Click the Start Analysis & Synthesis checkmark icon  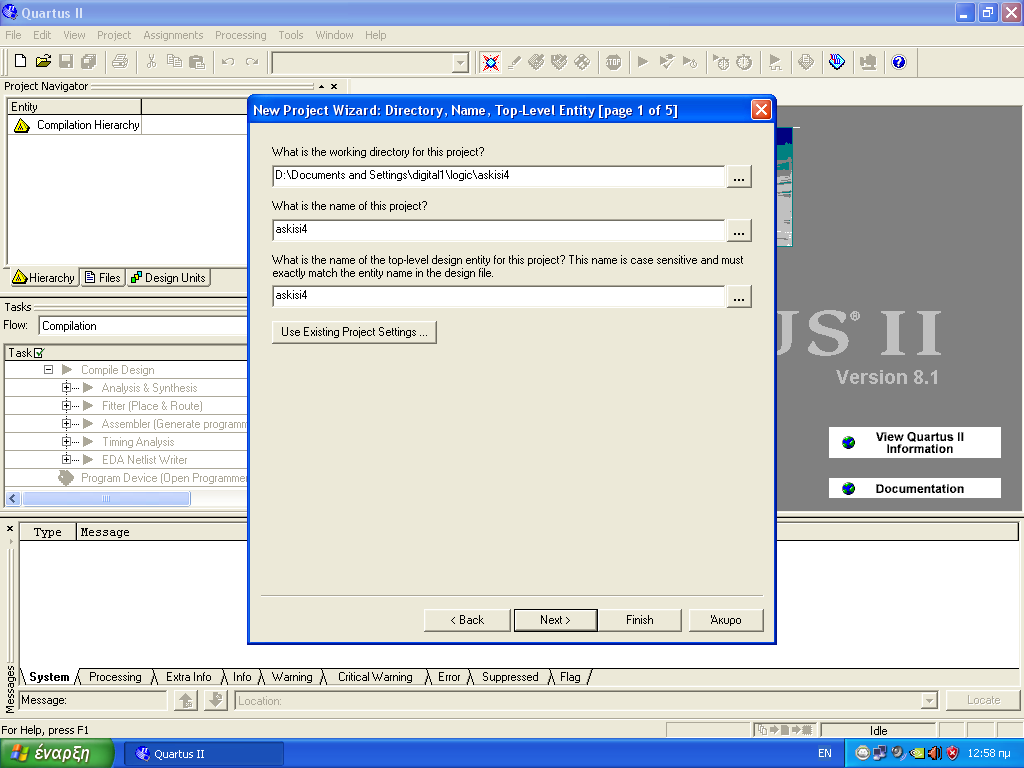[666, 62]
